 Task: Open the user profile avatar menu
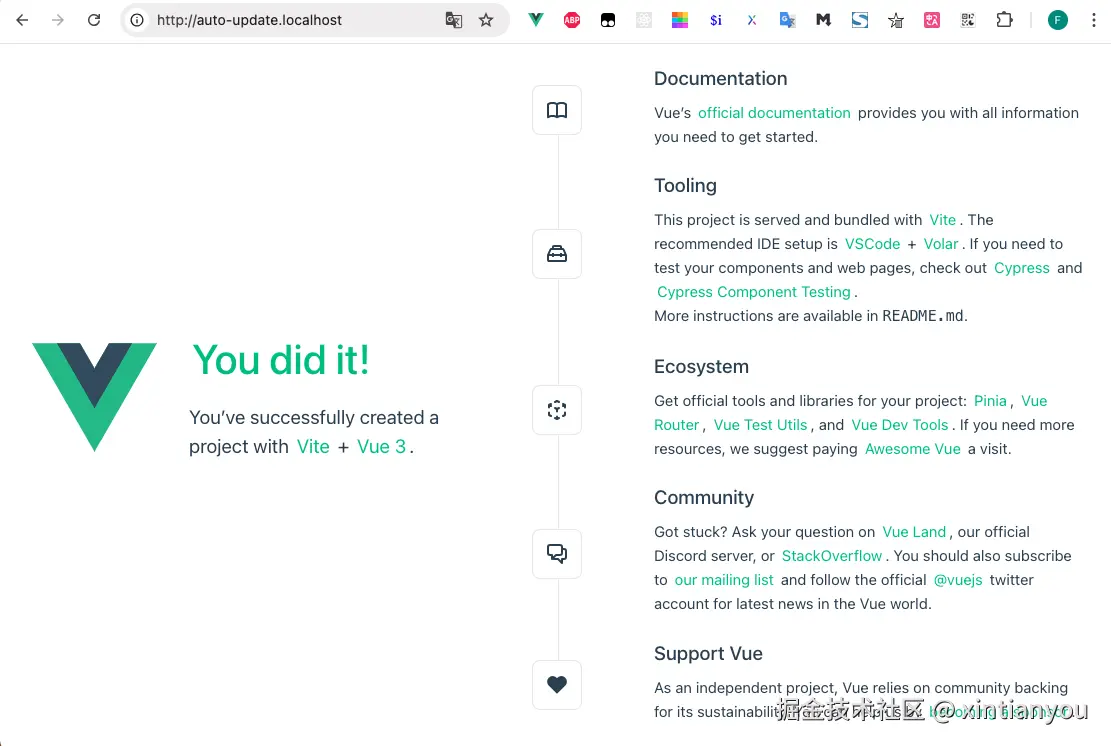[x=1058, y=20]
